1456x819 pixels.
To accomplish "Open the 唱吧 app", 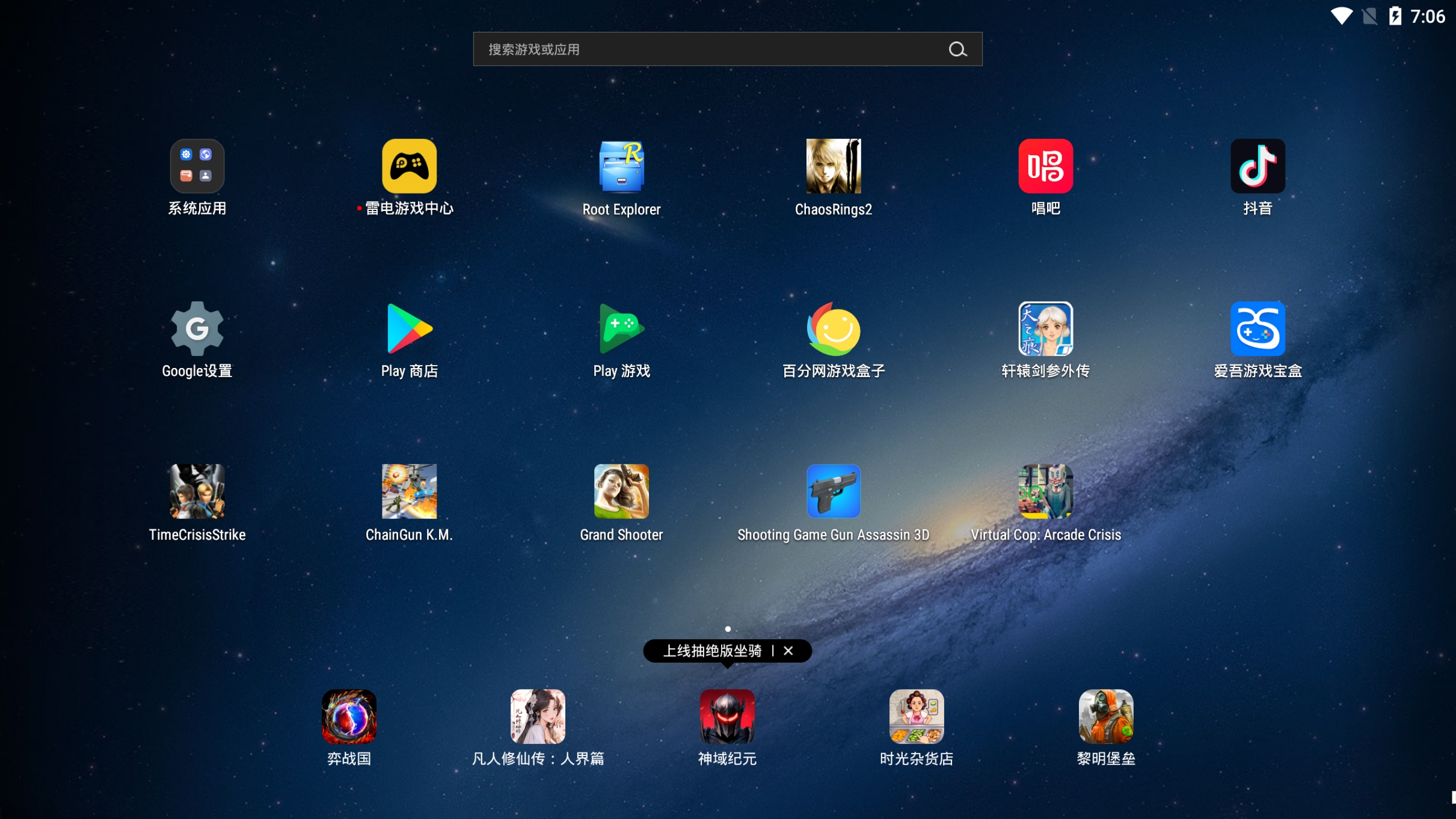I will point(1045,167).
